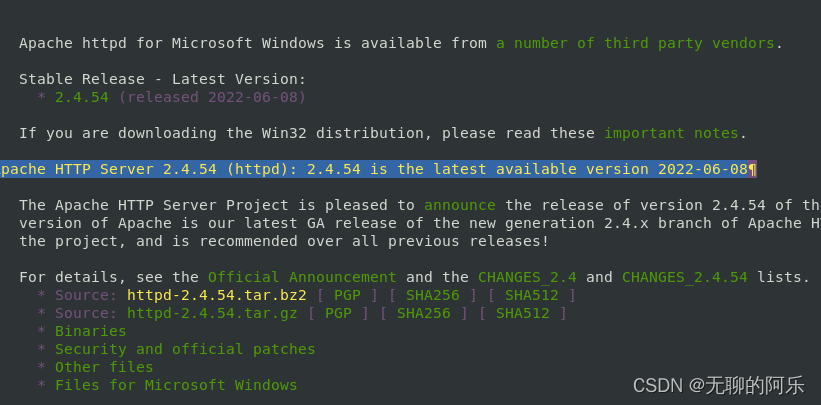Download httpd-2.4.54.tar.gz source

pyautogui.click(x=212, y=313)
